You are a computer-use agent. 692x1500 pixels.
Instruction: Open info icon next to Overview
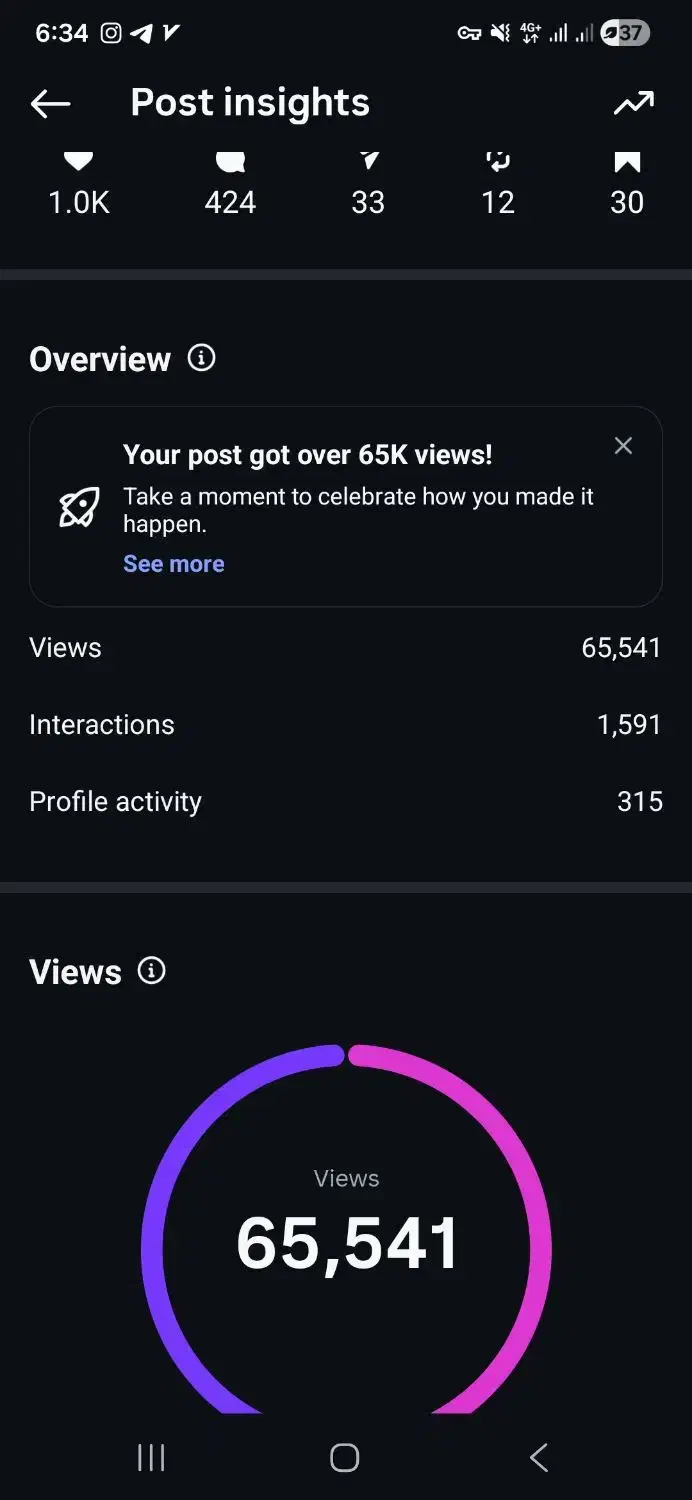pyautogui.click(x=202, y=358)
